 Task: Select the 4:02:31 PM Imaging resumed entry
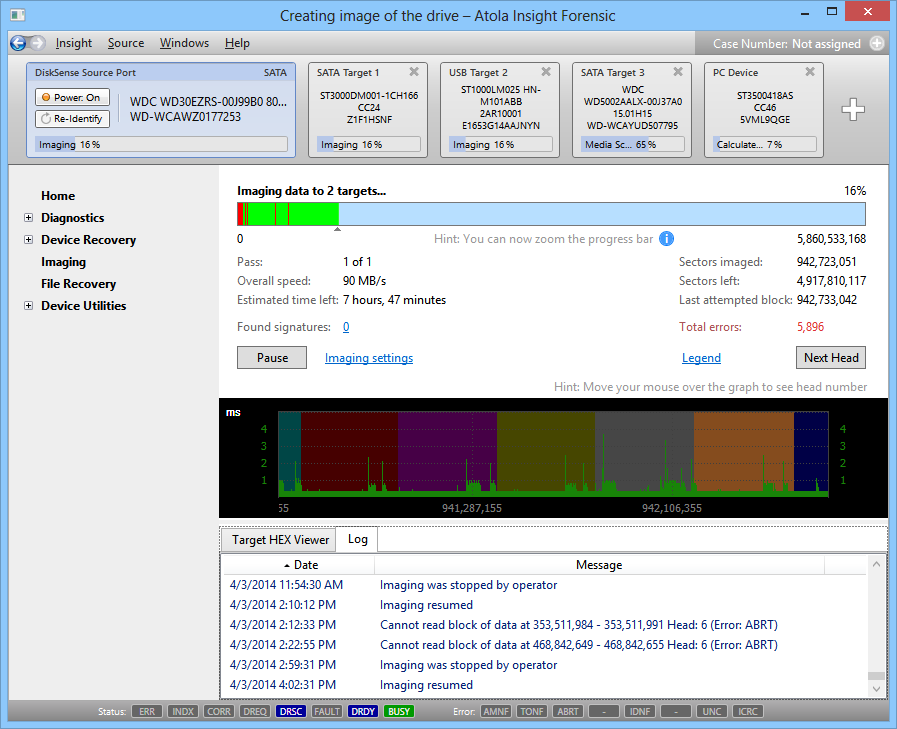545,685
